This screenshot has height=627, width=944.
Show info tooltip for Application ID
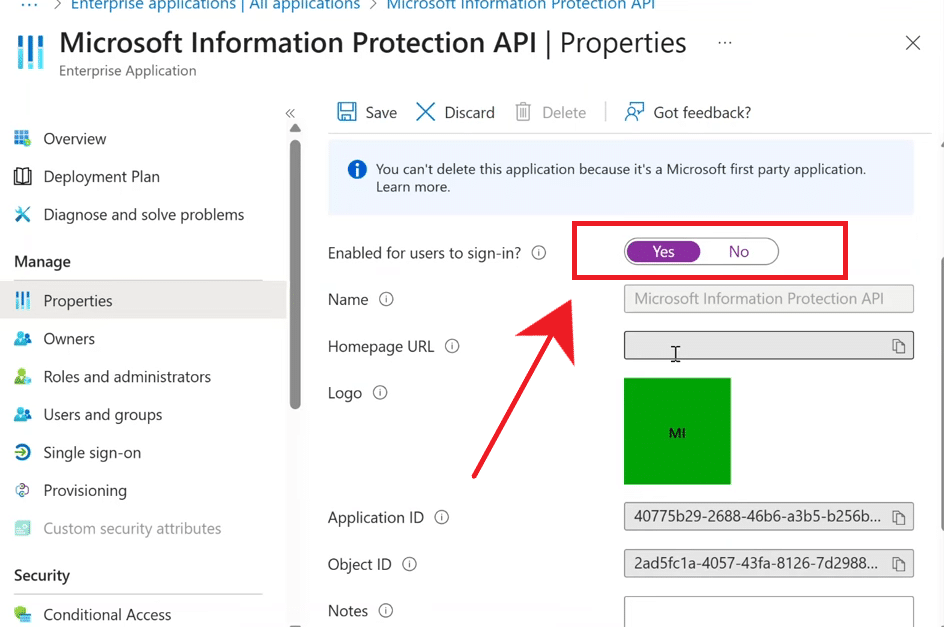click(442, 517)
